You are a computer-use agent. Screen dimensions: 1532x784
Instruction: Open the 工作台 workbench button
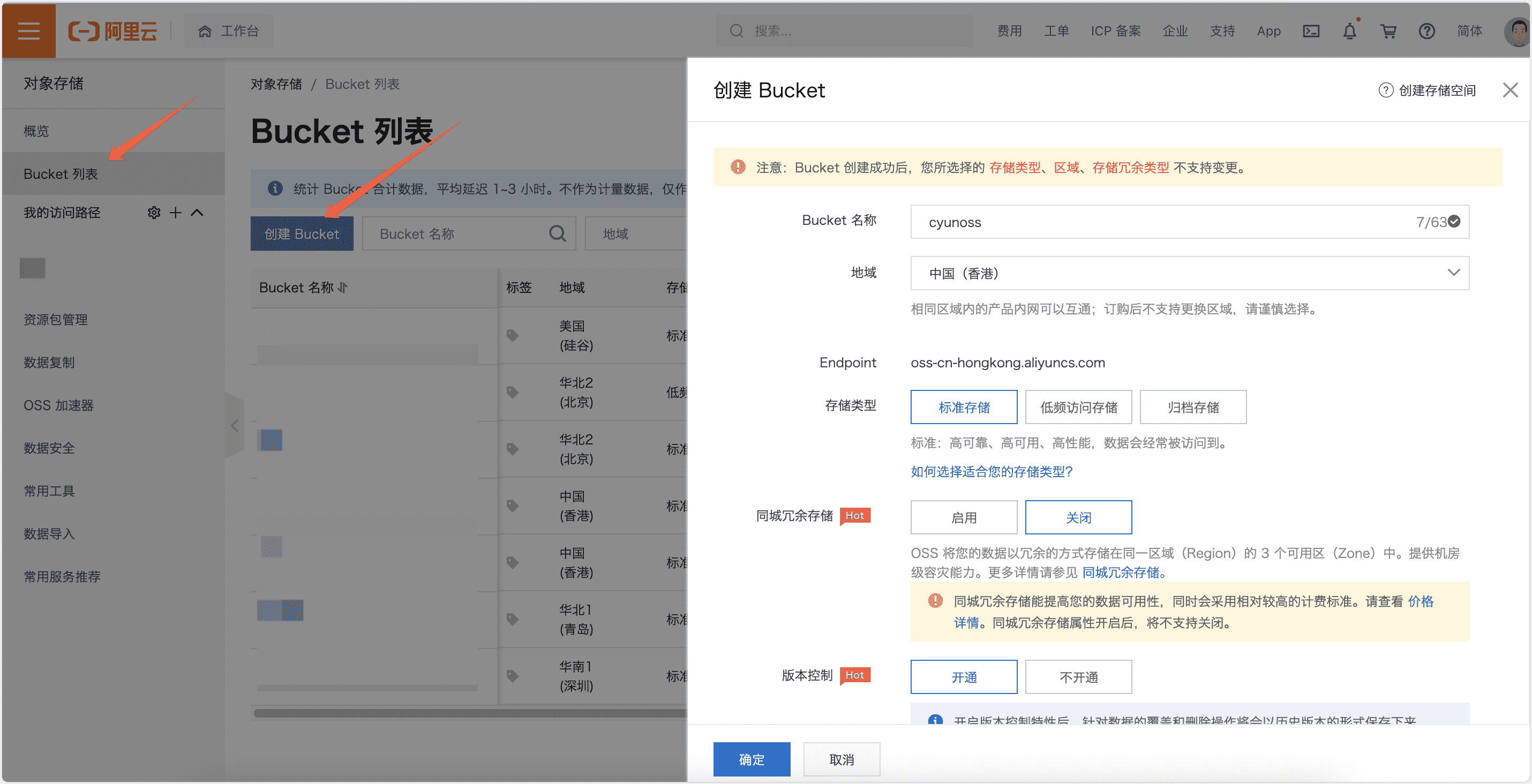pos(228,31)
